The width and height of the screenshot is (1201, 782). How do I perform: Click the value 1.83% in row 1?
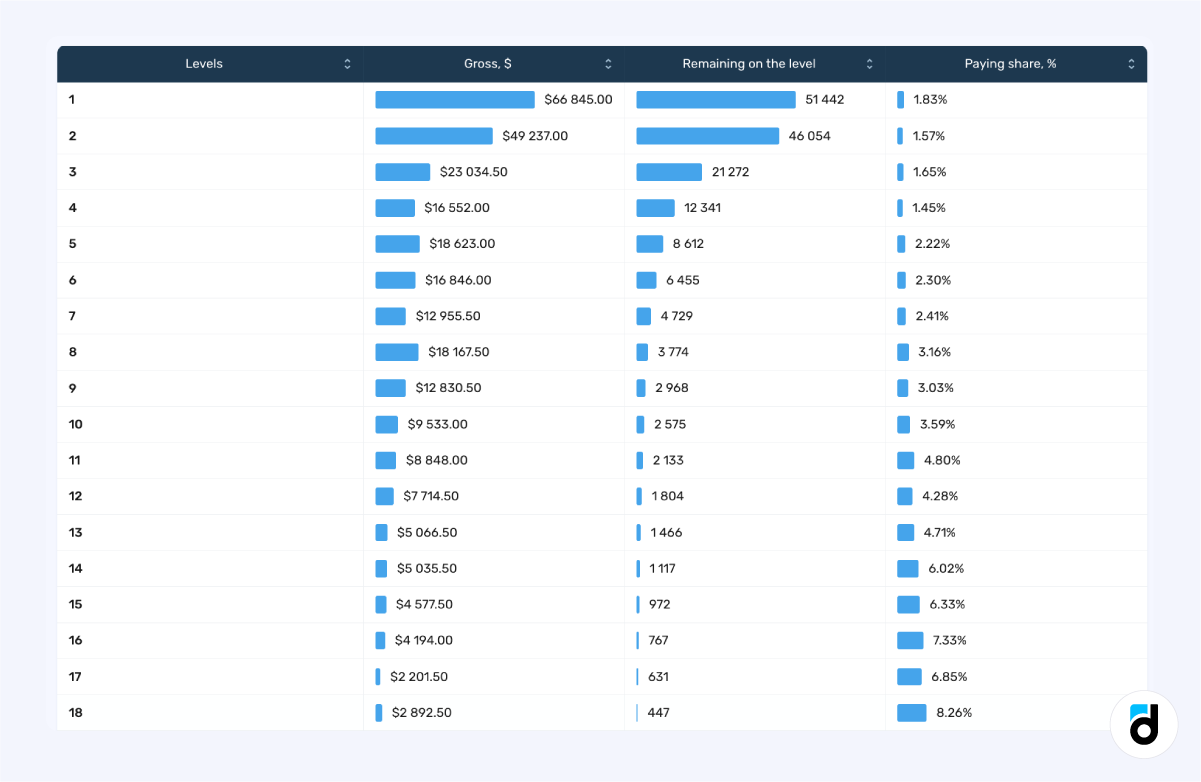tap(928, 99)
